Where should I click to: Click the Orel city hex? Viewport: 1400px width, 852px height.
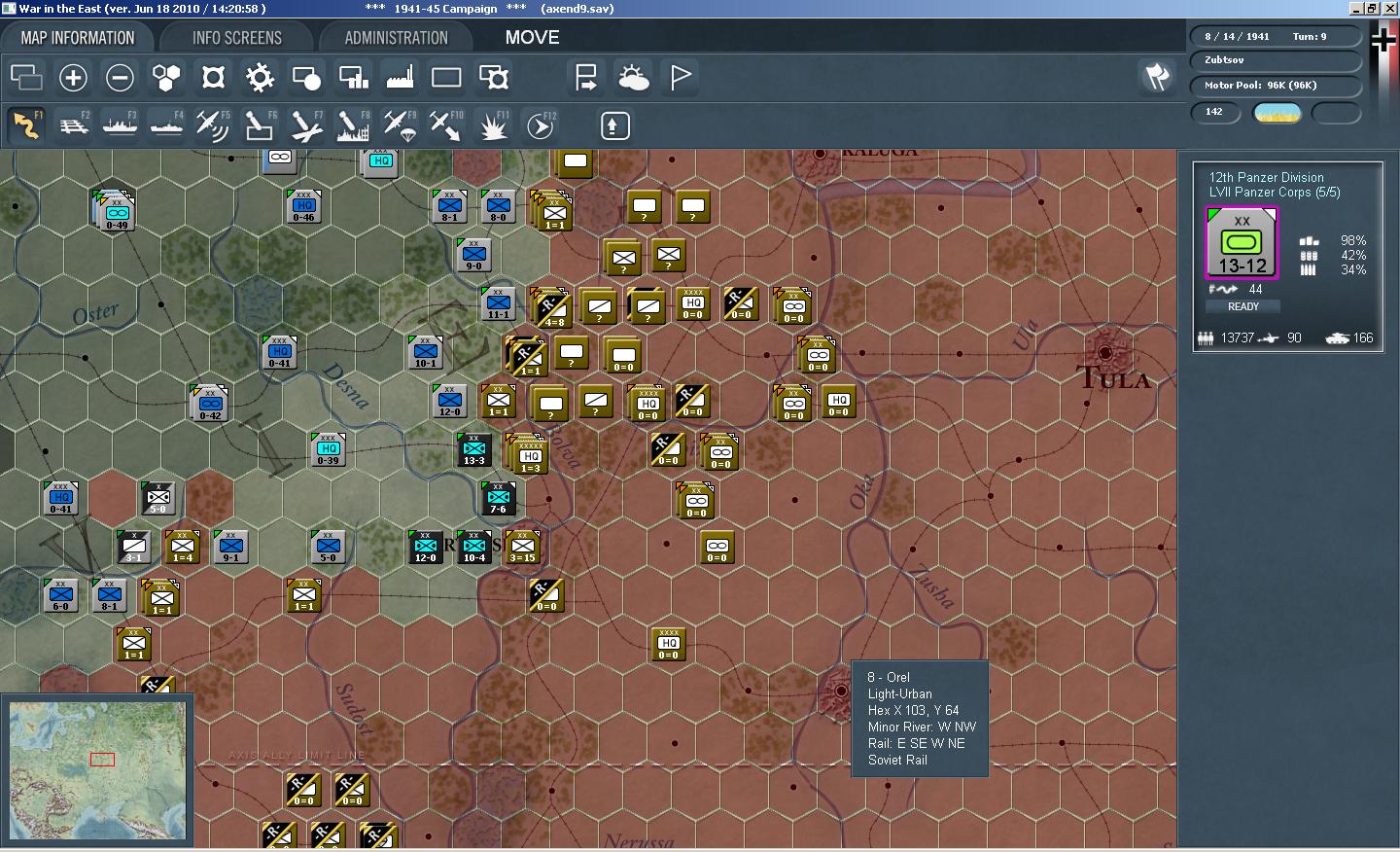coord(839,692)
